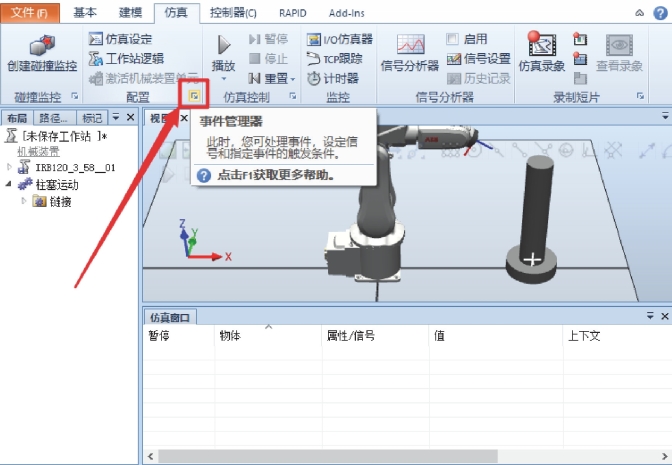Click 点击F1获取更多帮助 in the tooltip
The image size is (672, 465).
[x=276, y=175]
